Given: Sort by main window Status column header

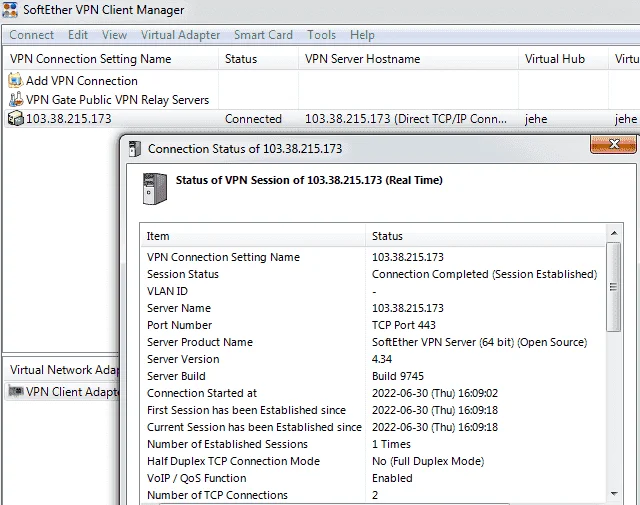Looking at the screenshot, I should point(258,59).
